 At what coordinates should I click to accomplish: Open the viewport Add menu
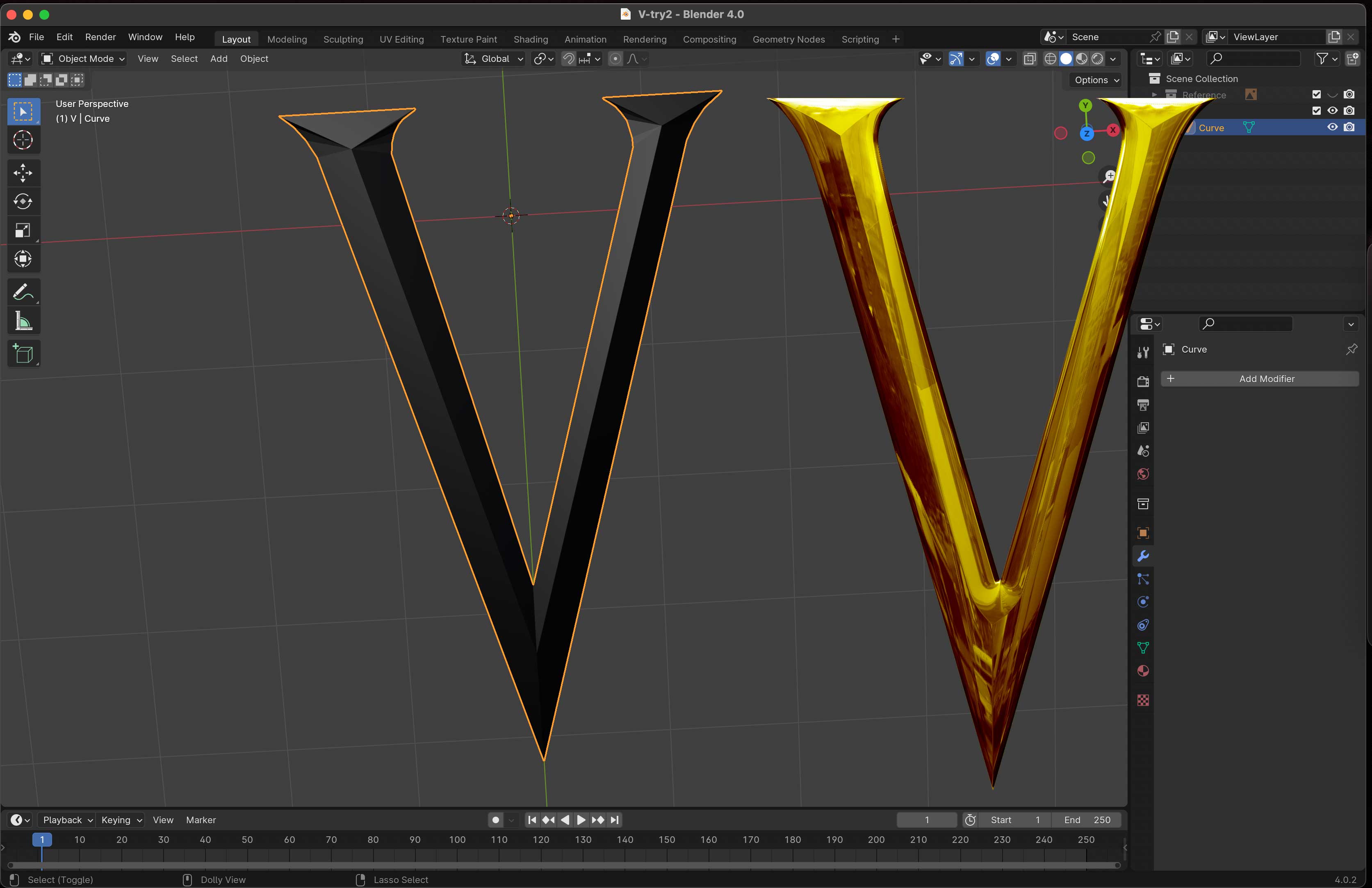[219, 59]
